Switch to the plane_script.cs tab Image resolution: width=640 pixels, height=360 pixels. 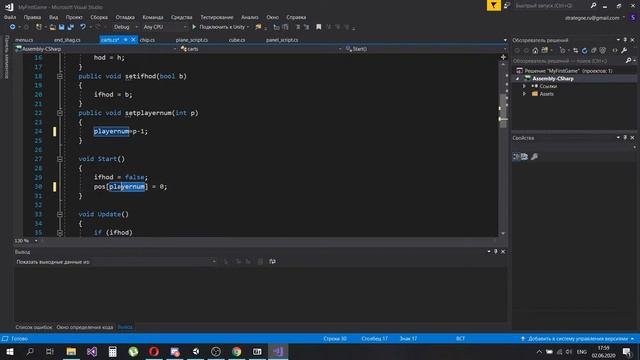pos(192,40)
